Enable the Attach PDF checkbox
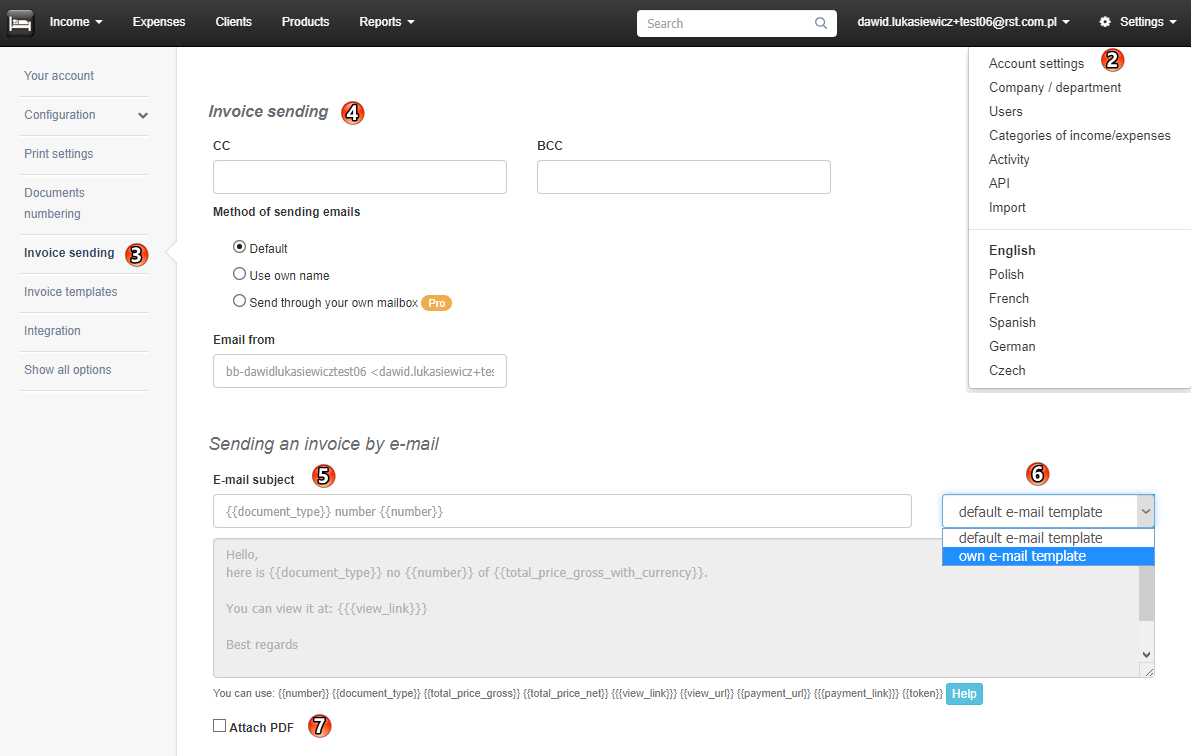 (220, 726)
